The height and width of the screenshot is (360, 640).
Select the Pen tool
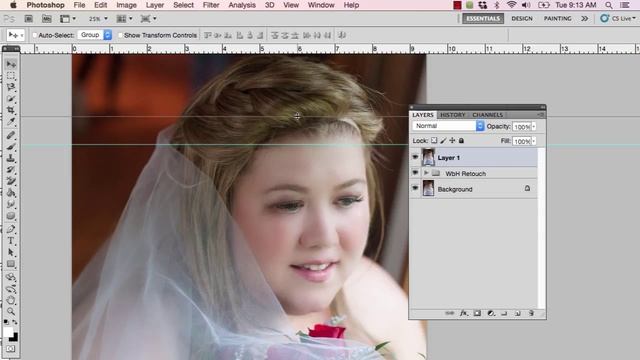[x=11, y=229]
